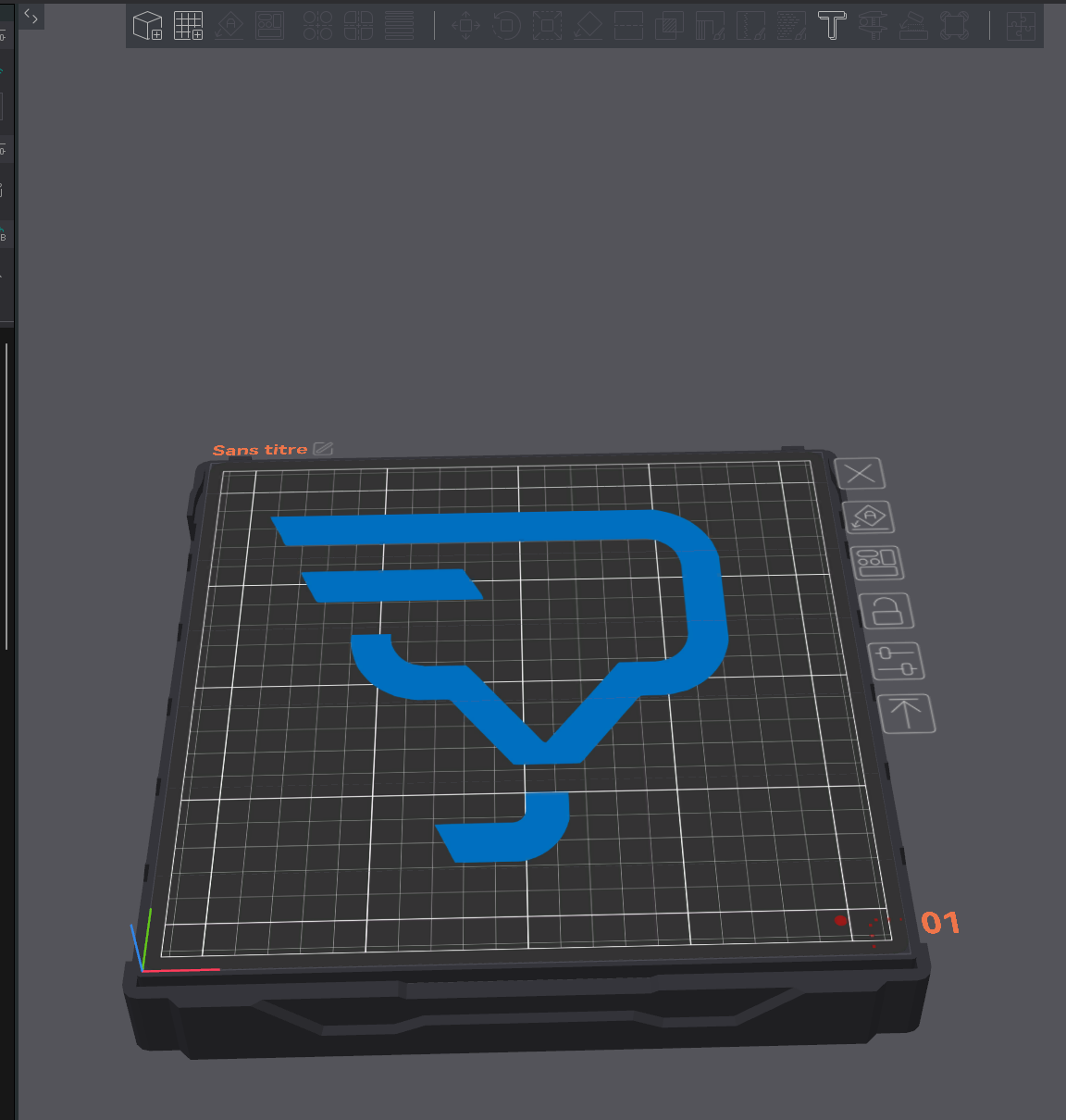Click the Split to parts icon
The width and height of the screenshot is (1066, 1120).
pyautogui.click(x=358, y=25)
